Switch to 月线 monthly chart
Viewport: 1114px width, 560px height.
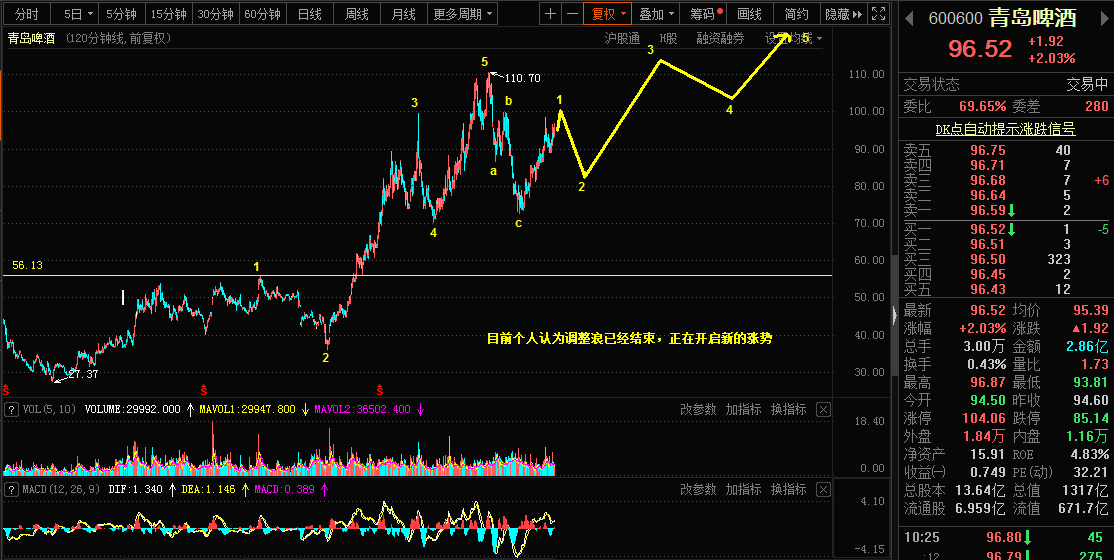pyautogui.click(x=404, y=14)
